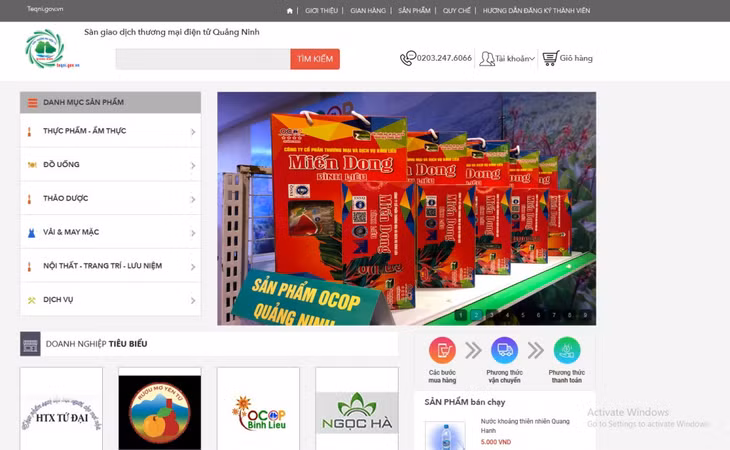
Task: Focus the product search input field
Action: 203,59
